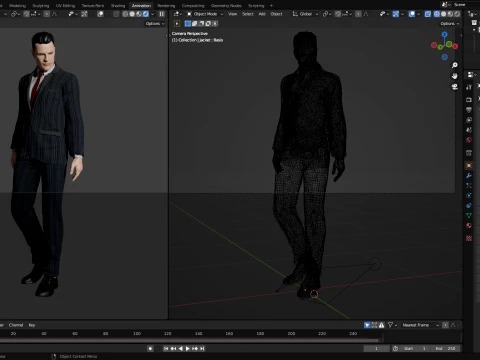
Task: Click the red X axis on gizmo
Action: coord(455,46)
